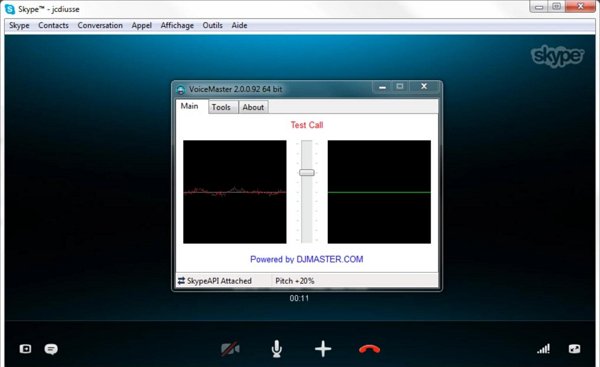Screen dimensions: 600x367
Task: End the call with red hang-up button
Action: [x=369, y=349]
